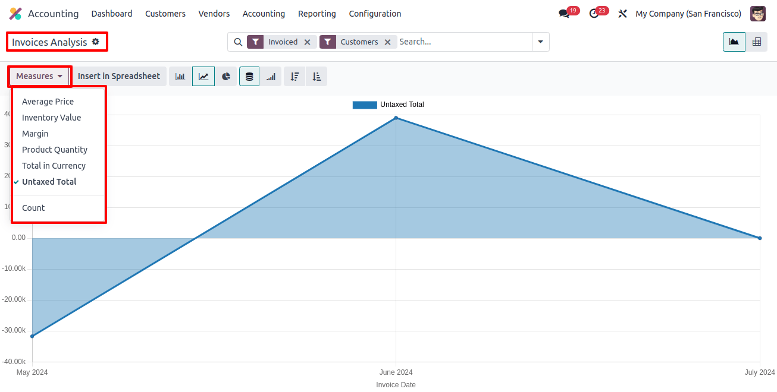Open the messages conversations icon
Viewport: 777px width, 392px height.
coord(564,14)
